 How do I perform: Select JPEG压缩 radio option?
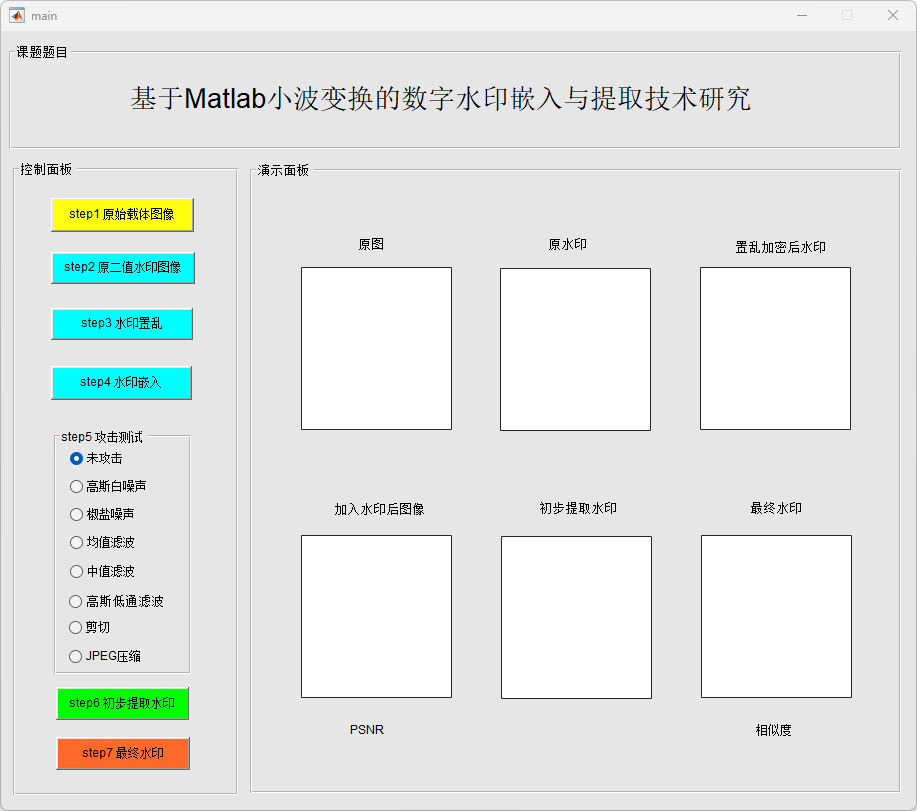point(76,656)
